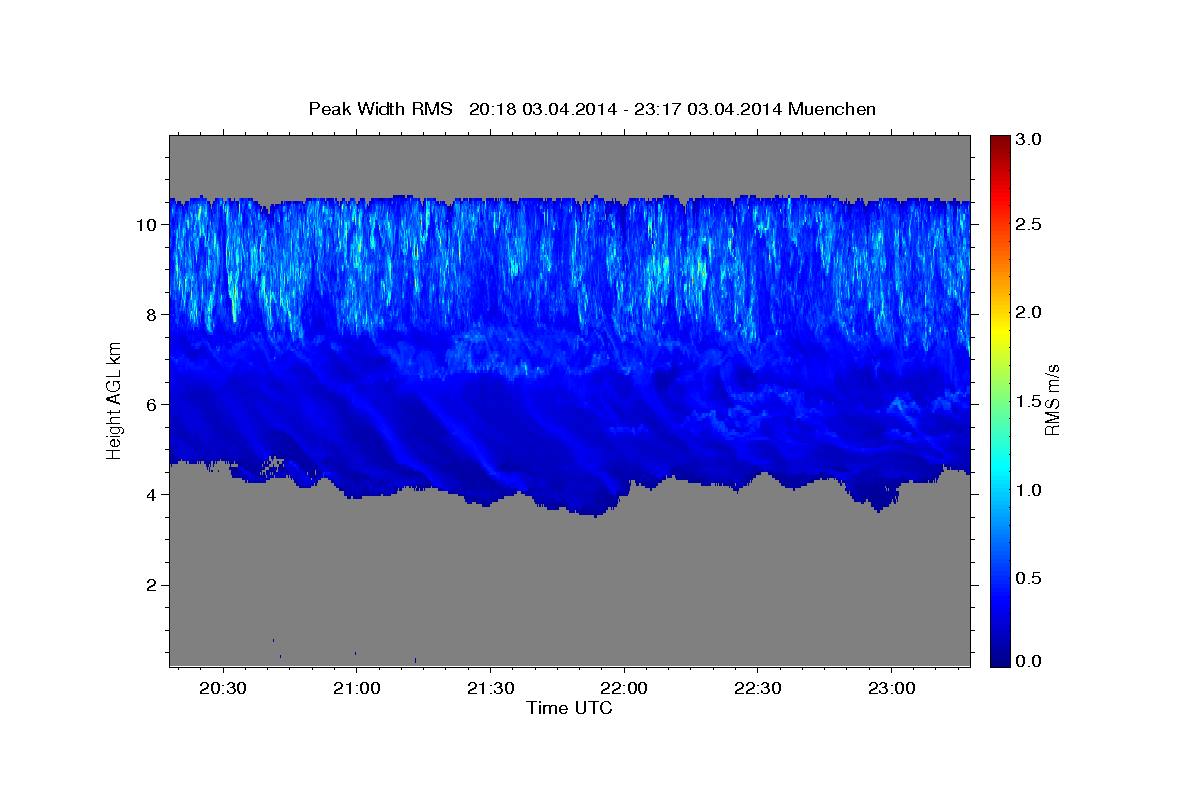This screenshot has height=800, width=1200.
Task: Click the '20:30' time axis label
Action: click(222, 688)
